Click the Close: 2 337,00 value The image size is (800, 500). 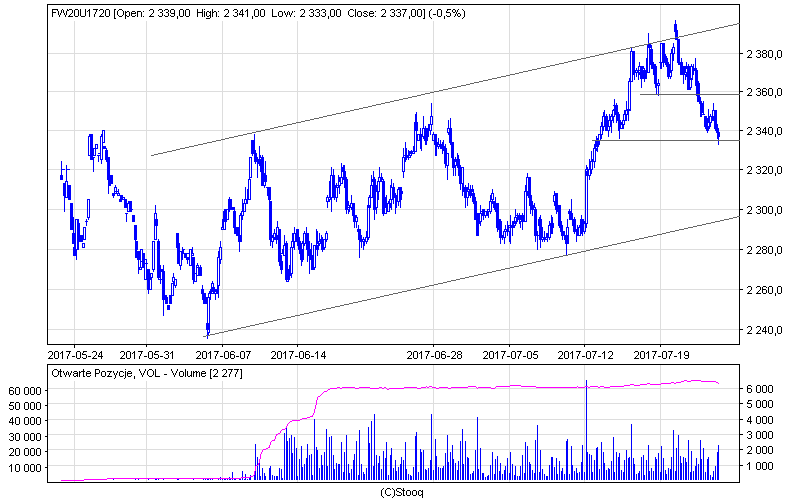(x=385, y=14)
